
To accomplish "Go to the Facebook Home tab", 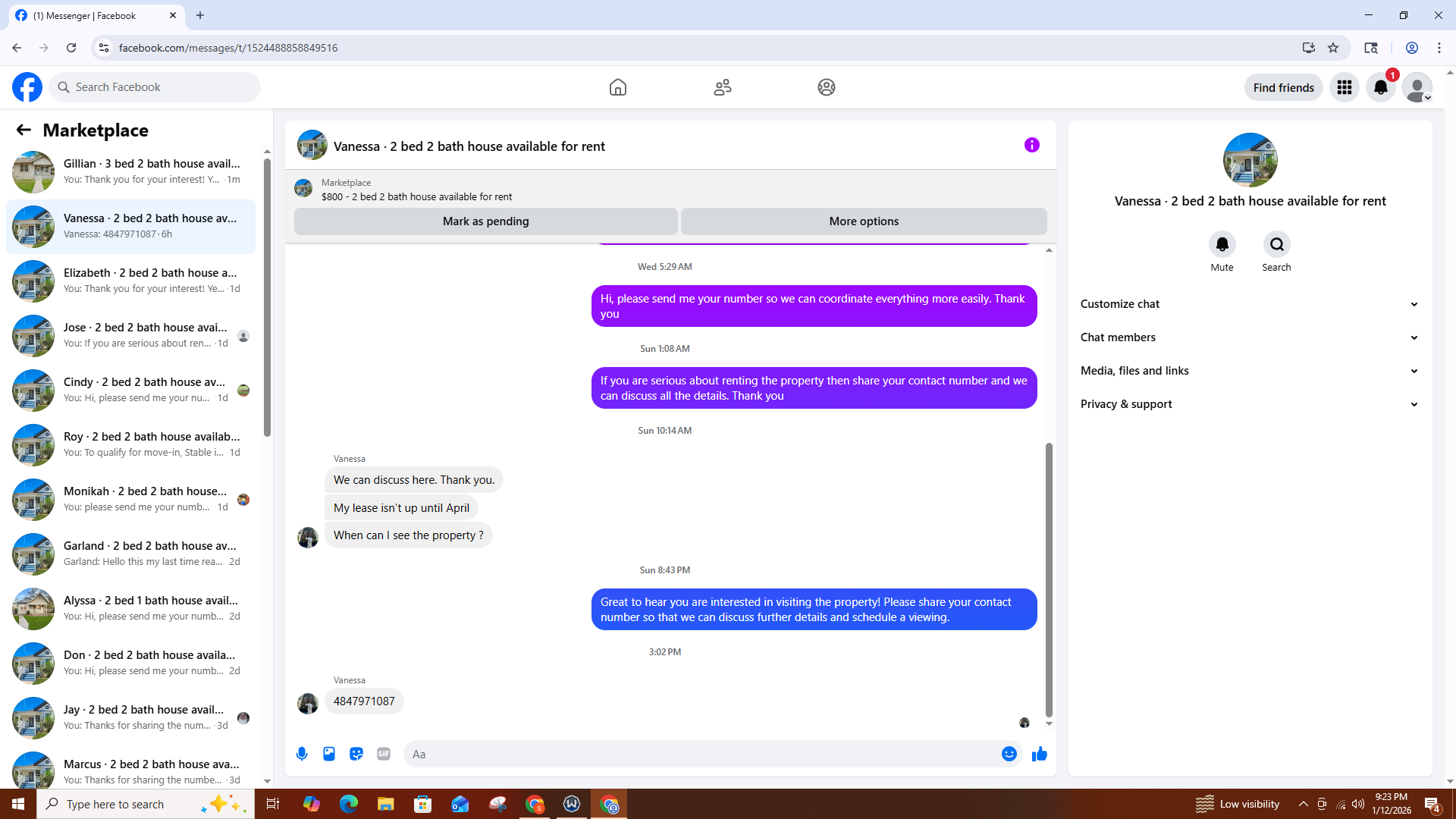I will click(x=618, y=87).
